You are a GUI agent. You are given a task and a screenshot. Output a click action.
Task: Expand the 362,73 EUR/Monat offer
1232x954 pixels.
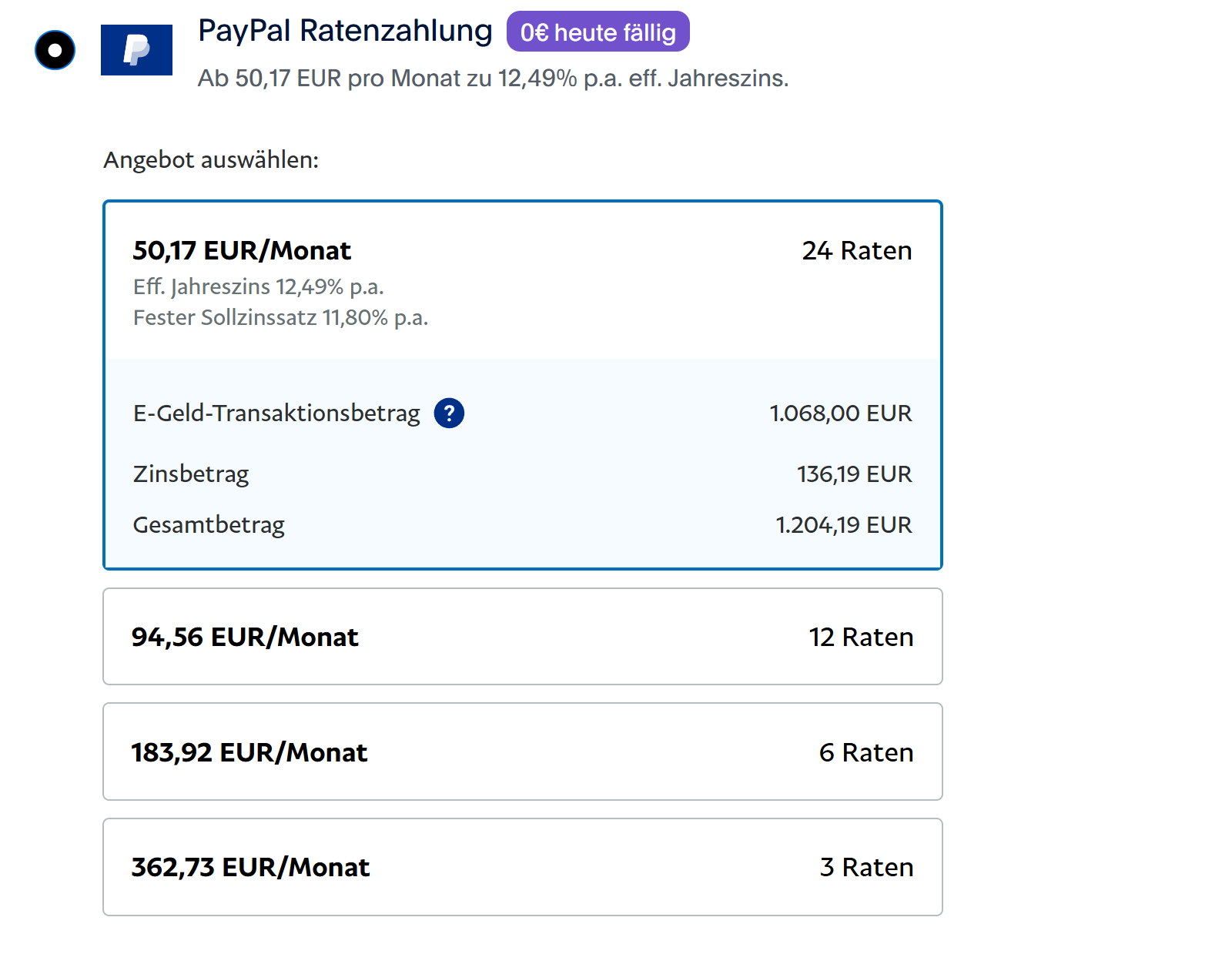[250, 868]
